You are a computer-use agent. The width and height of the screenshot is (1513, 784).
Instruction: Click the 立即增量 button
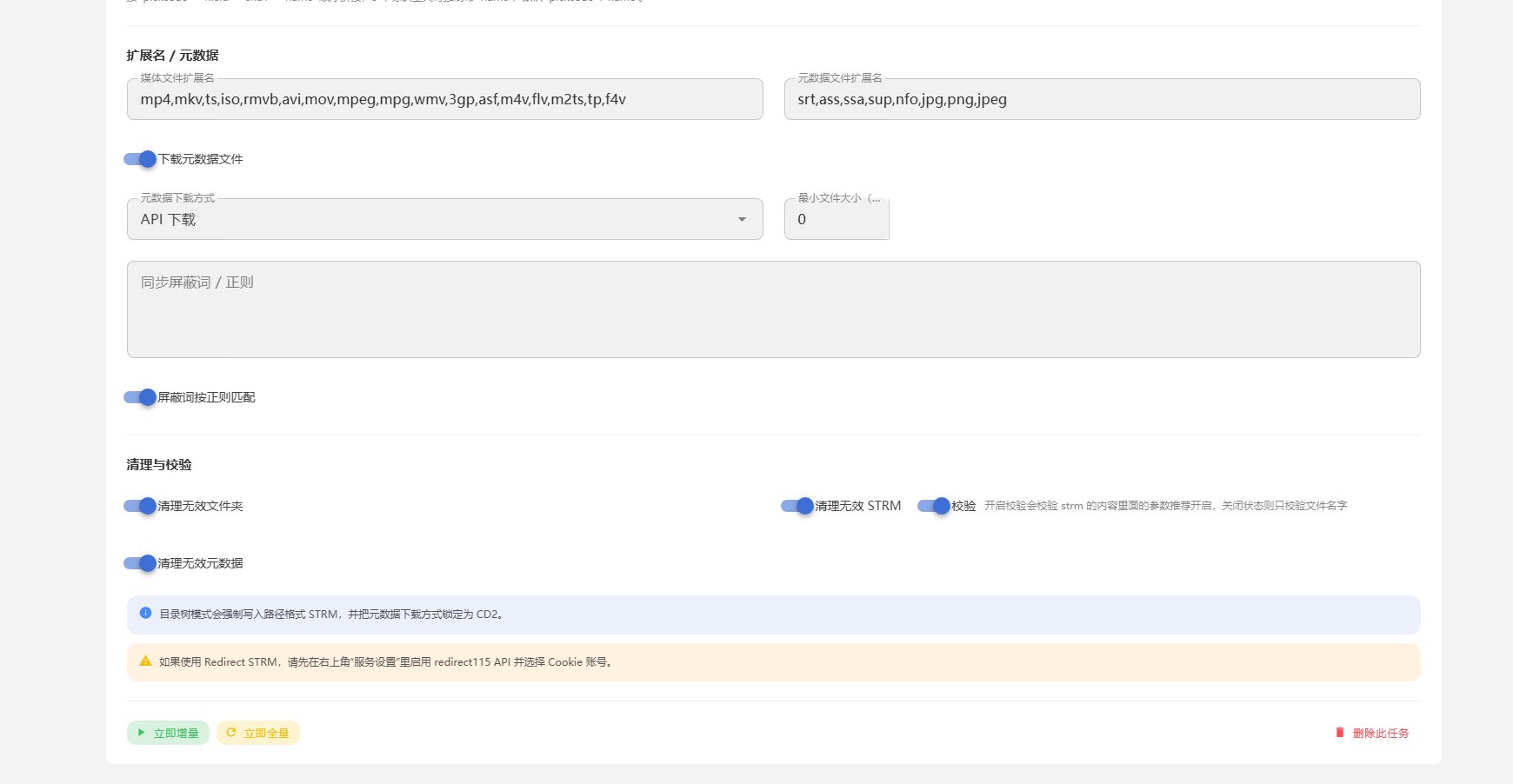168,733
